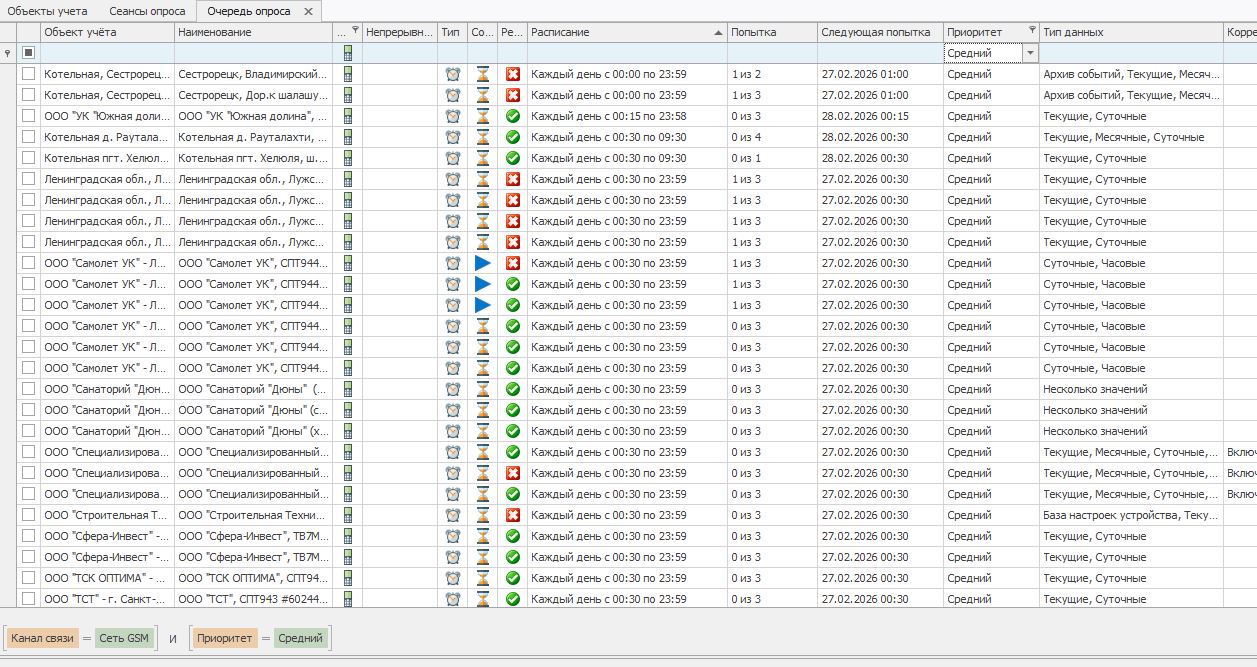The image size is (1257, 667).
Task: Click the Канал связи filter condition field
Action: (x=42, y=638)
